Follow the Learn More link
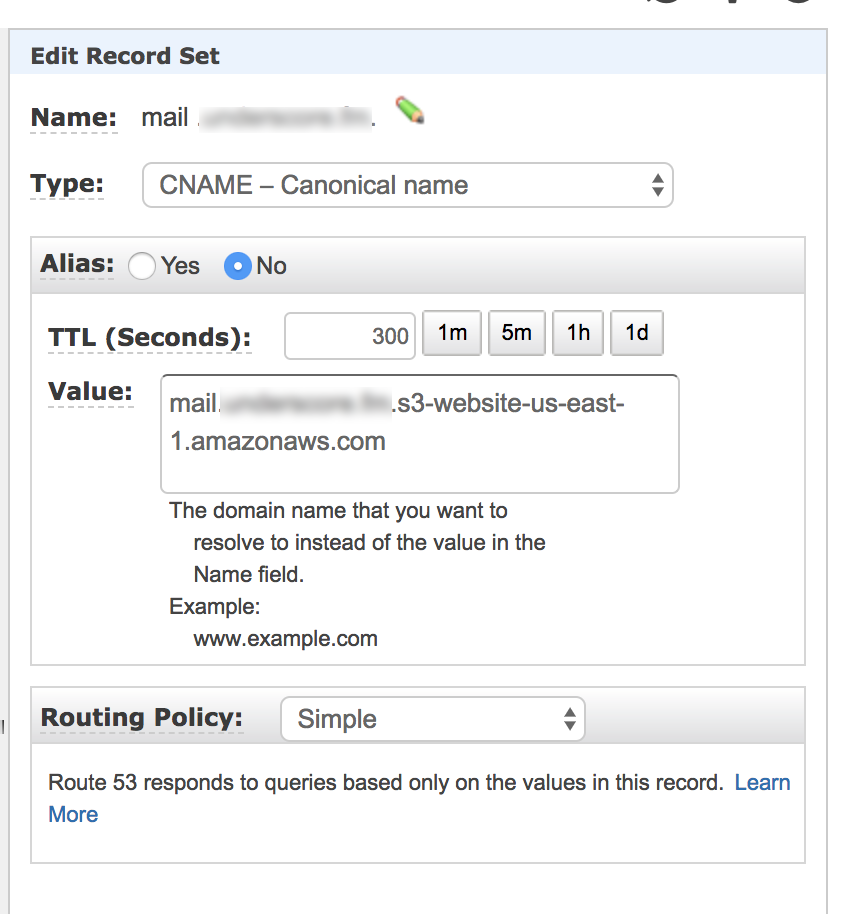848x914 pixels. 762,782
